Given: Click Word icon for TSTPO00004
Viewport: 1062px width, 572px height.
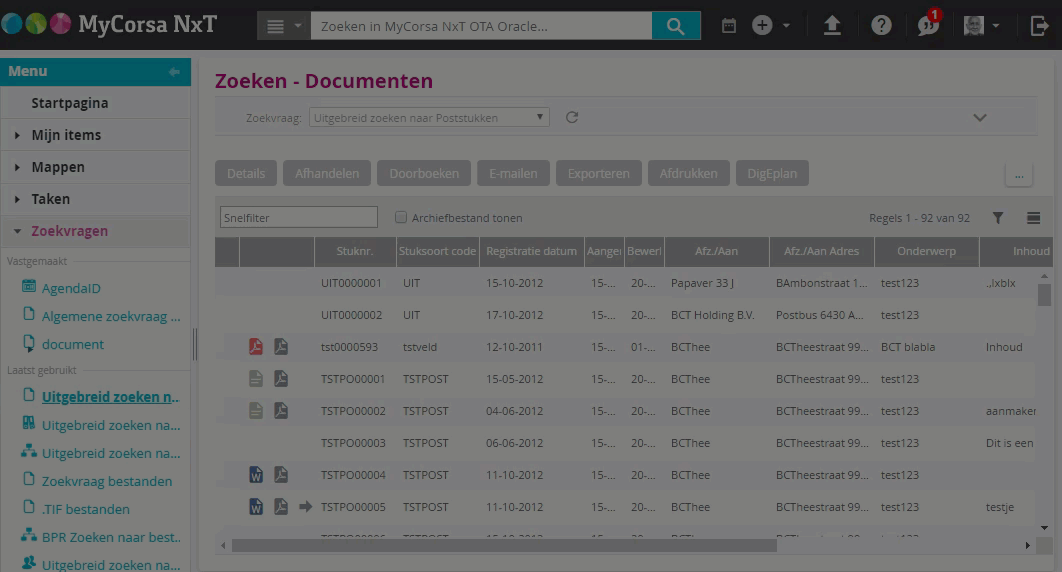Looking at the screenshot, I should 255,475.
